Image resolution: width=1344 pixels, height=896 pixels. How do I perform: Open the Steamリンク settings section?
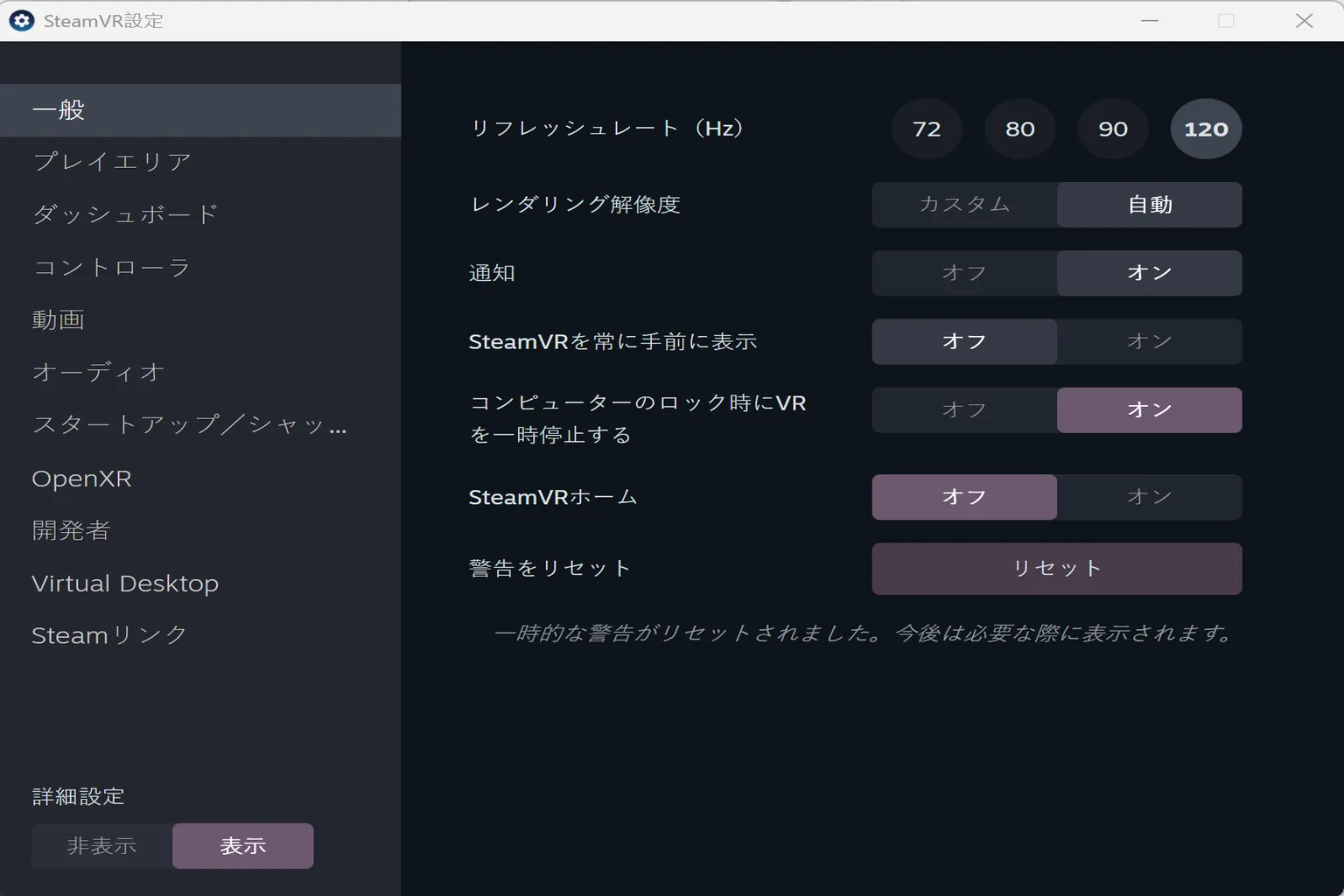[108, 635]
